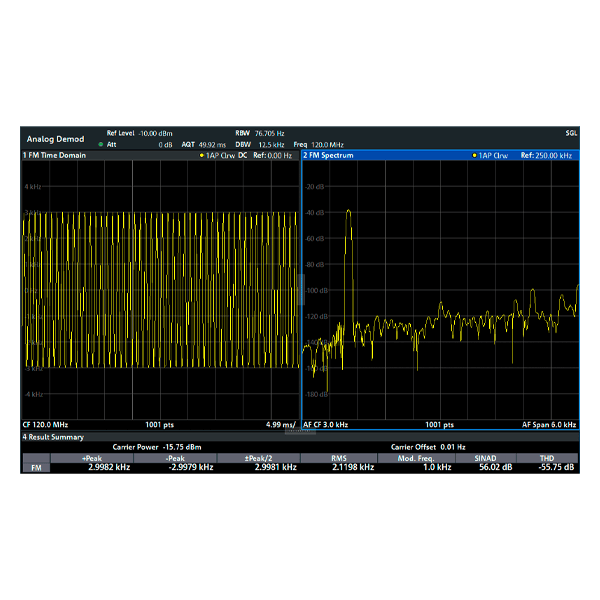Click the green Att indicator dot
The width and height of the screenshot is (600, 600).
pyautogui.click(x=101, y=145)
